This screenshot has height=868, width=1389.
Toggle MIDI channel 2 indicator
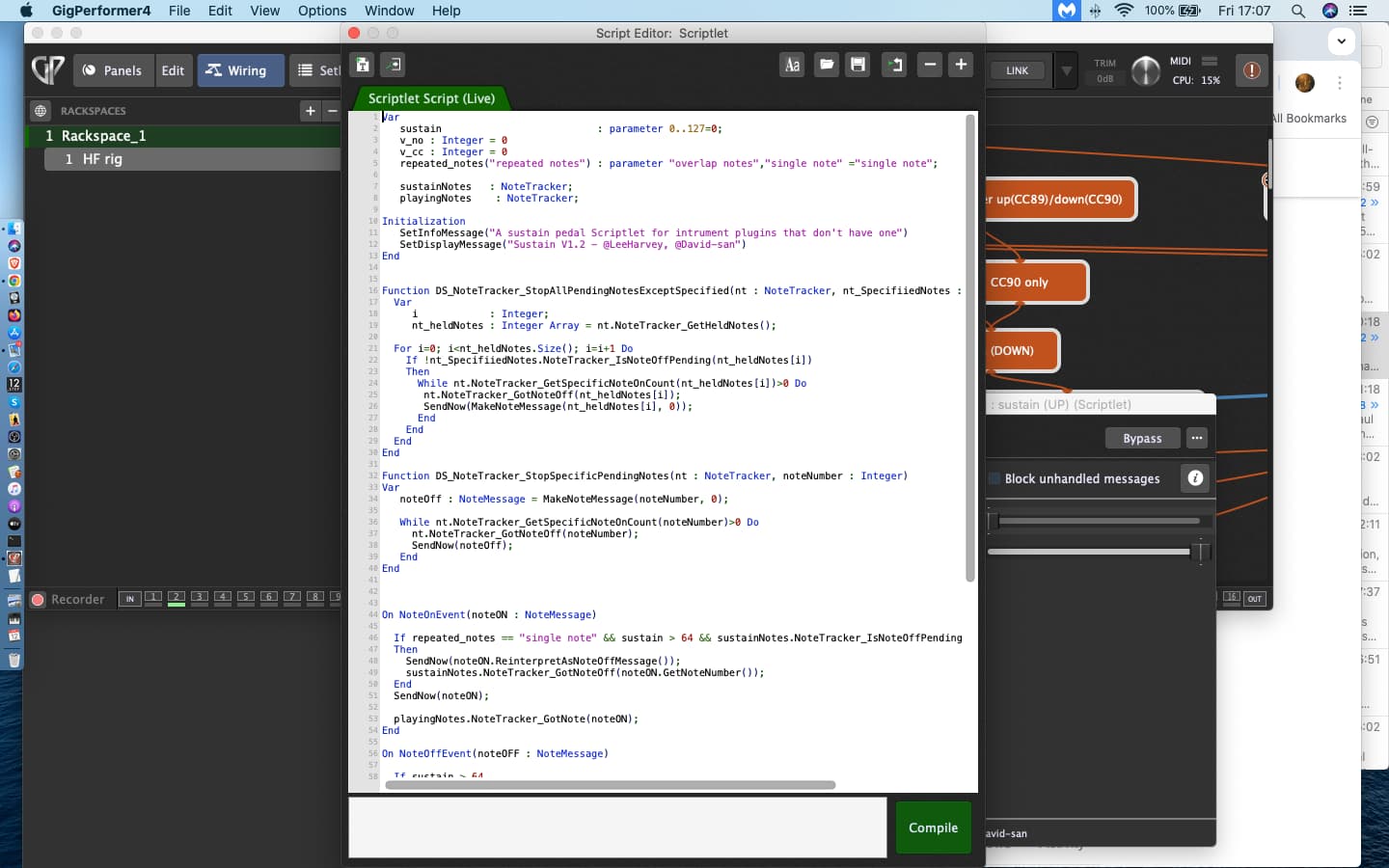pyautogui.click(x=177, y=598)
